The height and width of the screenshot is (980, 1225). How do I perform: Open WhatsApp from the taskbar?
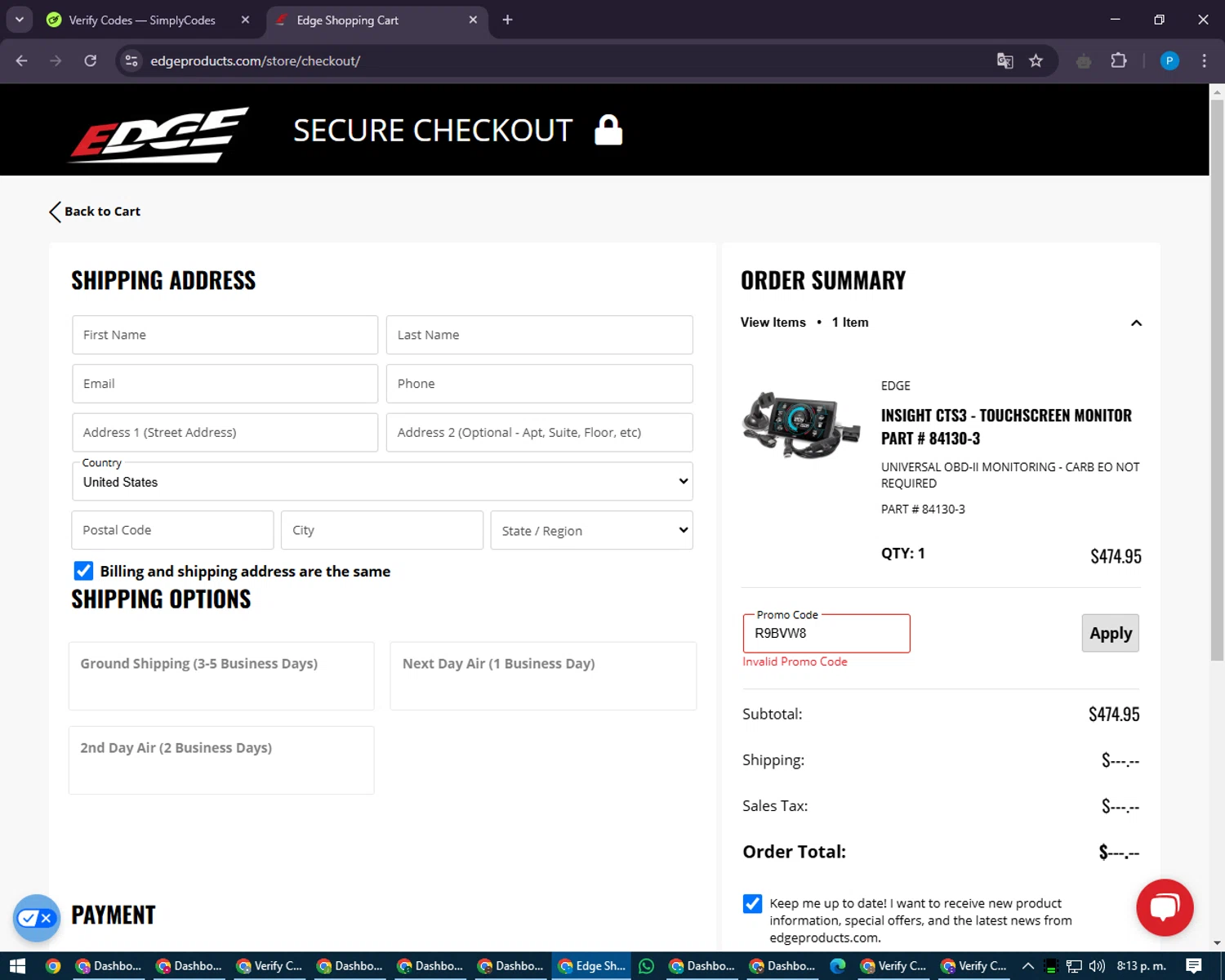click(646, 966)
